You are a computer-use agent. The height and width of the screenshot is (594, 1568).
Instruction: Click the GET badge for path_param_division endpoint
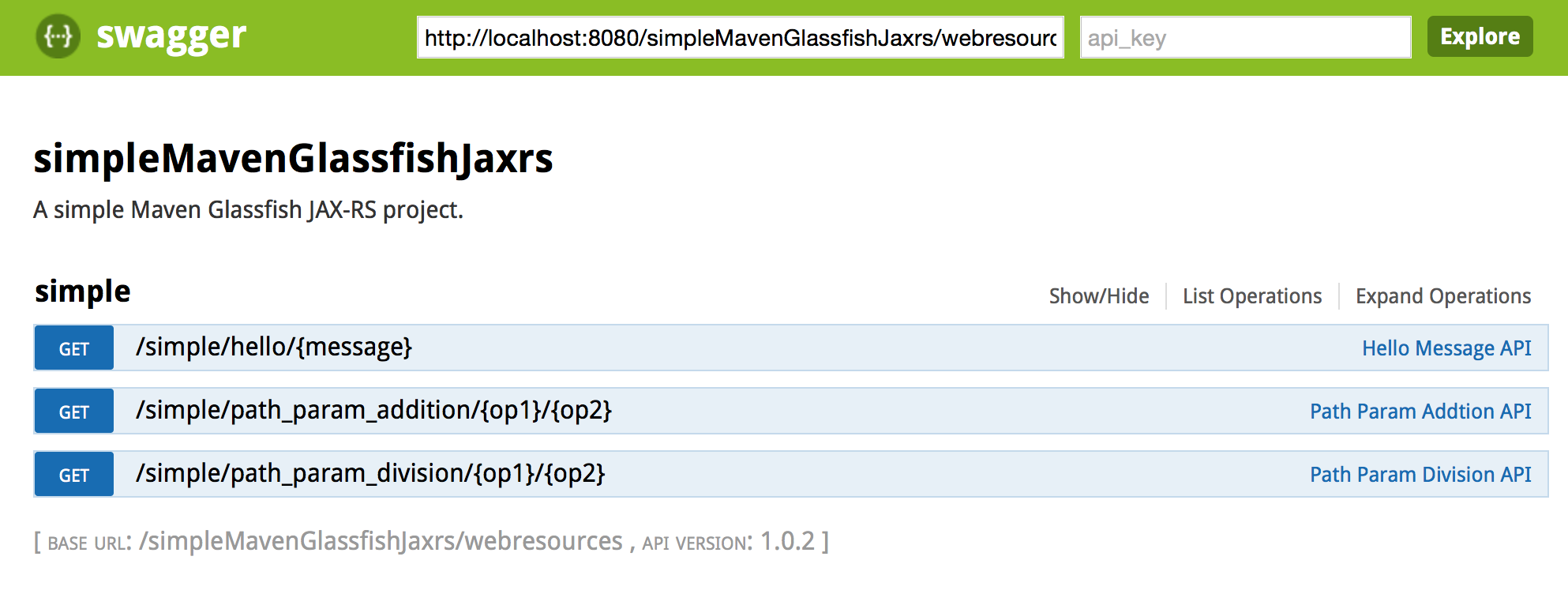tap(73, 474)
